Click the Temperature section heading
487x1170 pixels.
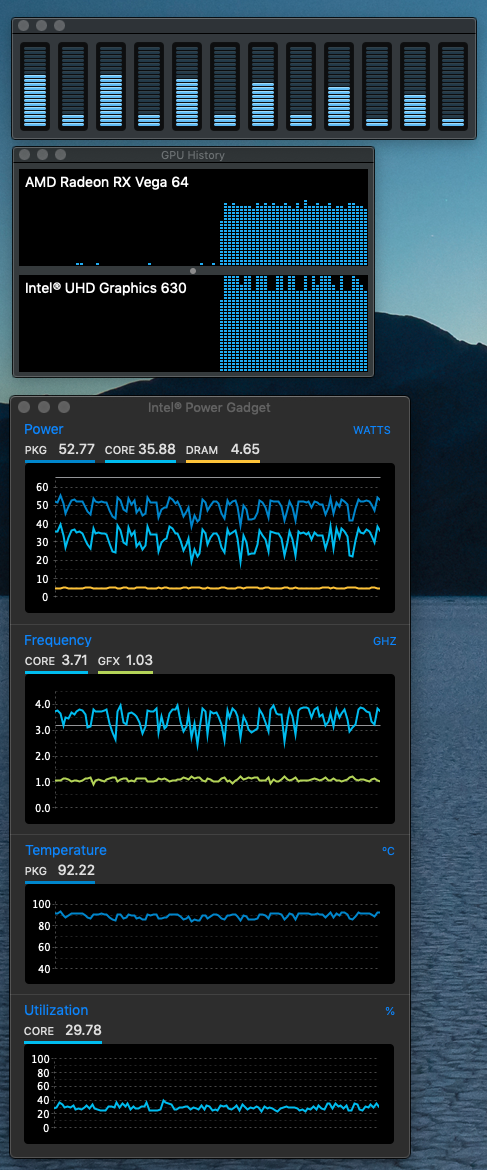coord(66,850)
